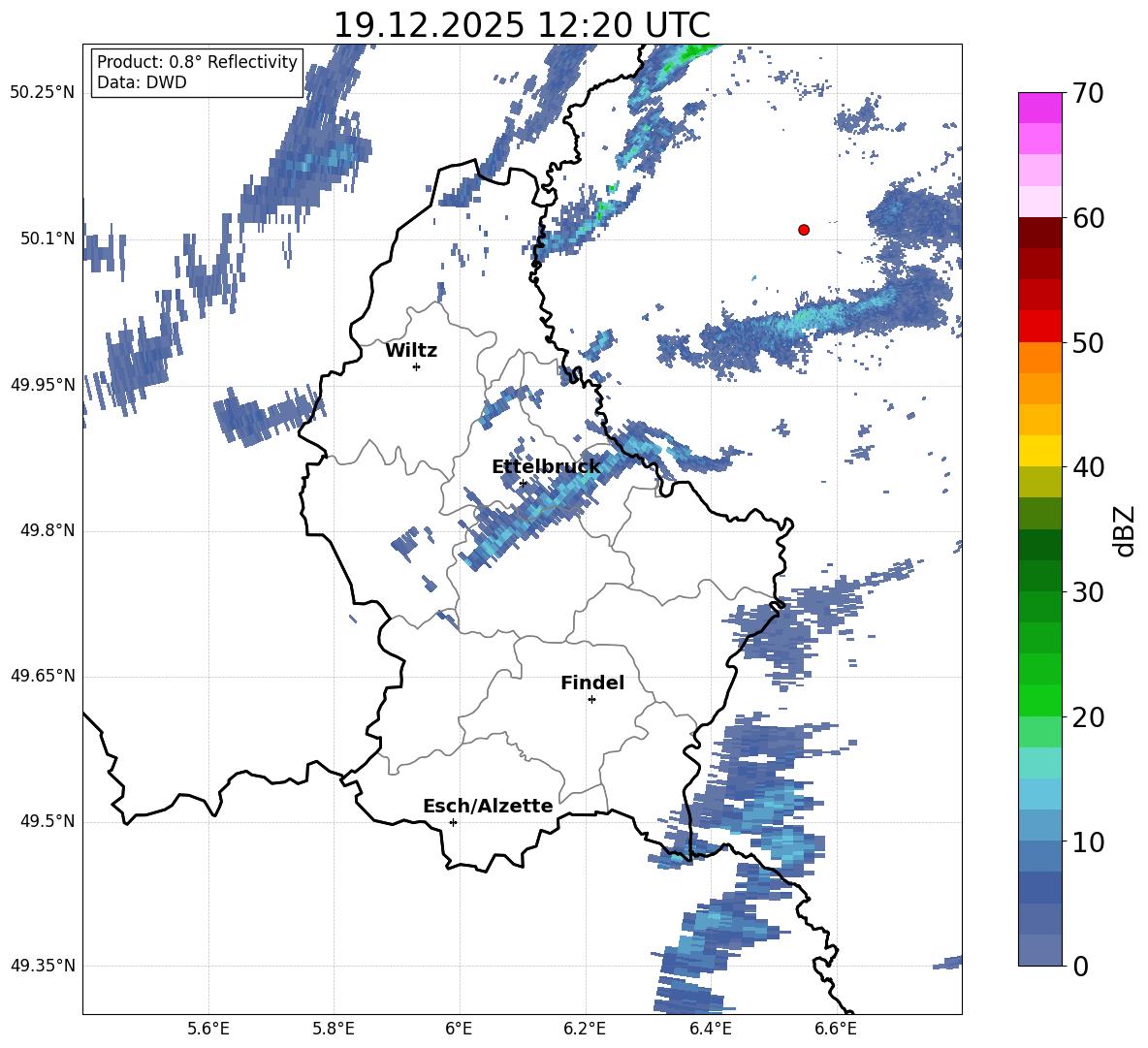Click the dBZ colorbar axis label
Viewport: 1148px width, 1048px height.
pyautogui.click(x=1124, y=530)
